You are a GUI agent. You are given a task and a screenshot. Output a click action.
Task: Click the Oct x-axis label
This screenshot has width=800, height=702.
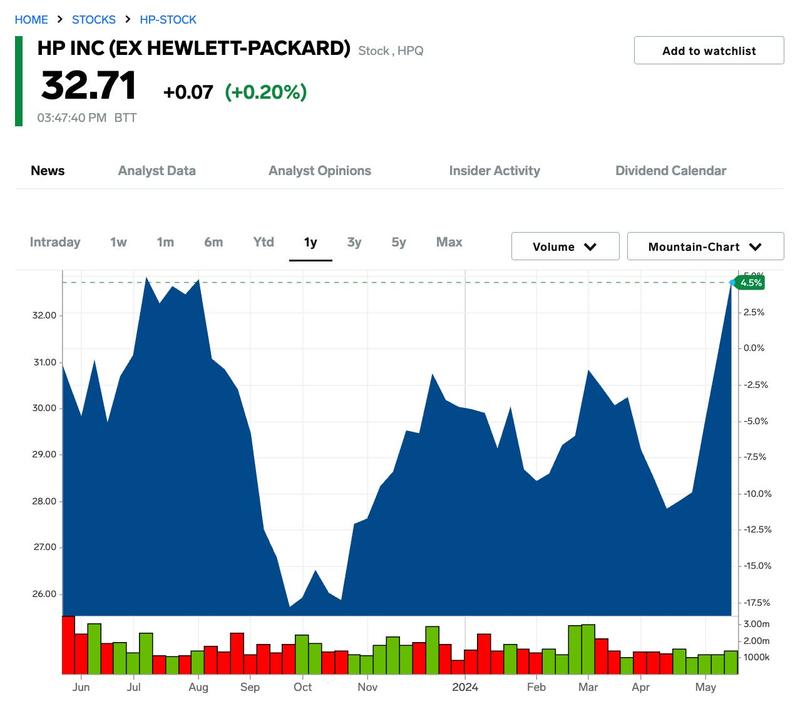click(303, 687)
